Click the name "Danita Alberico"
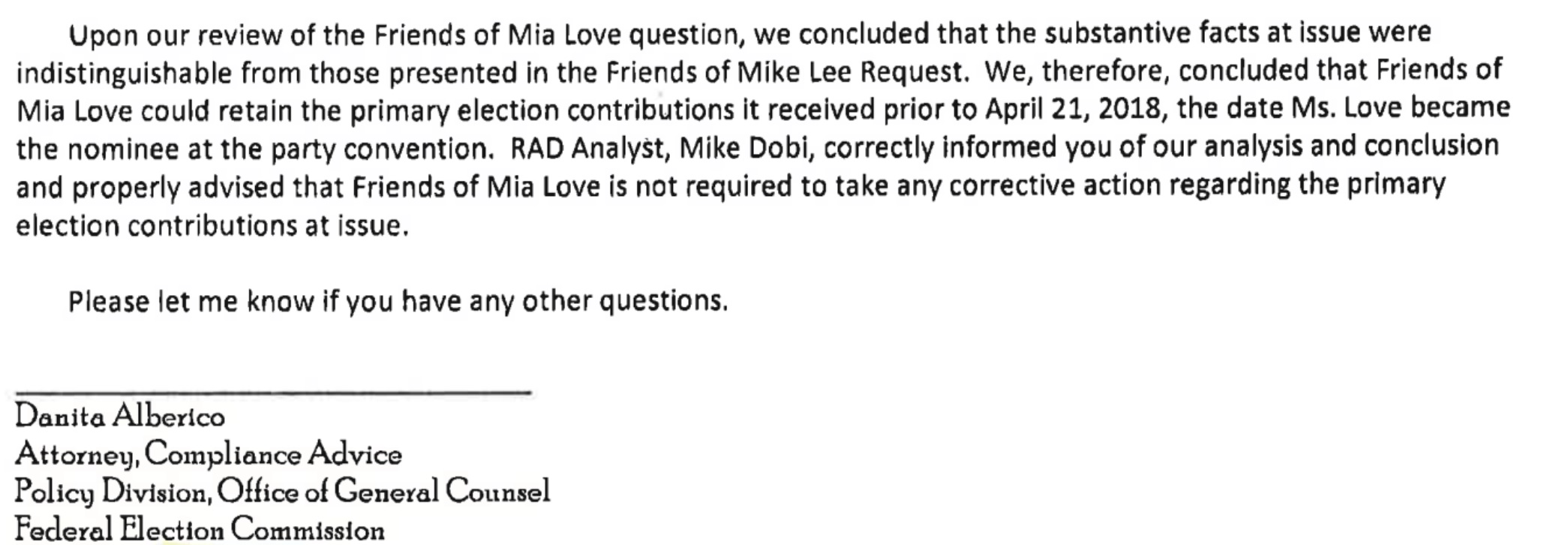Screen dimensions: 1568x545 120,417
